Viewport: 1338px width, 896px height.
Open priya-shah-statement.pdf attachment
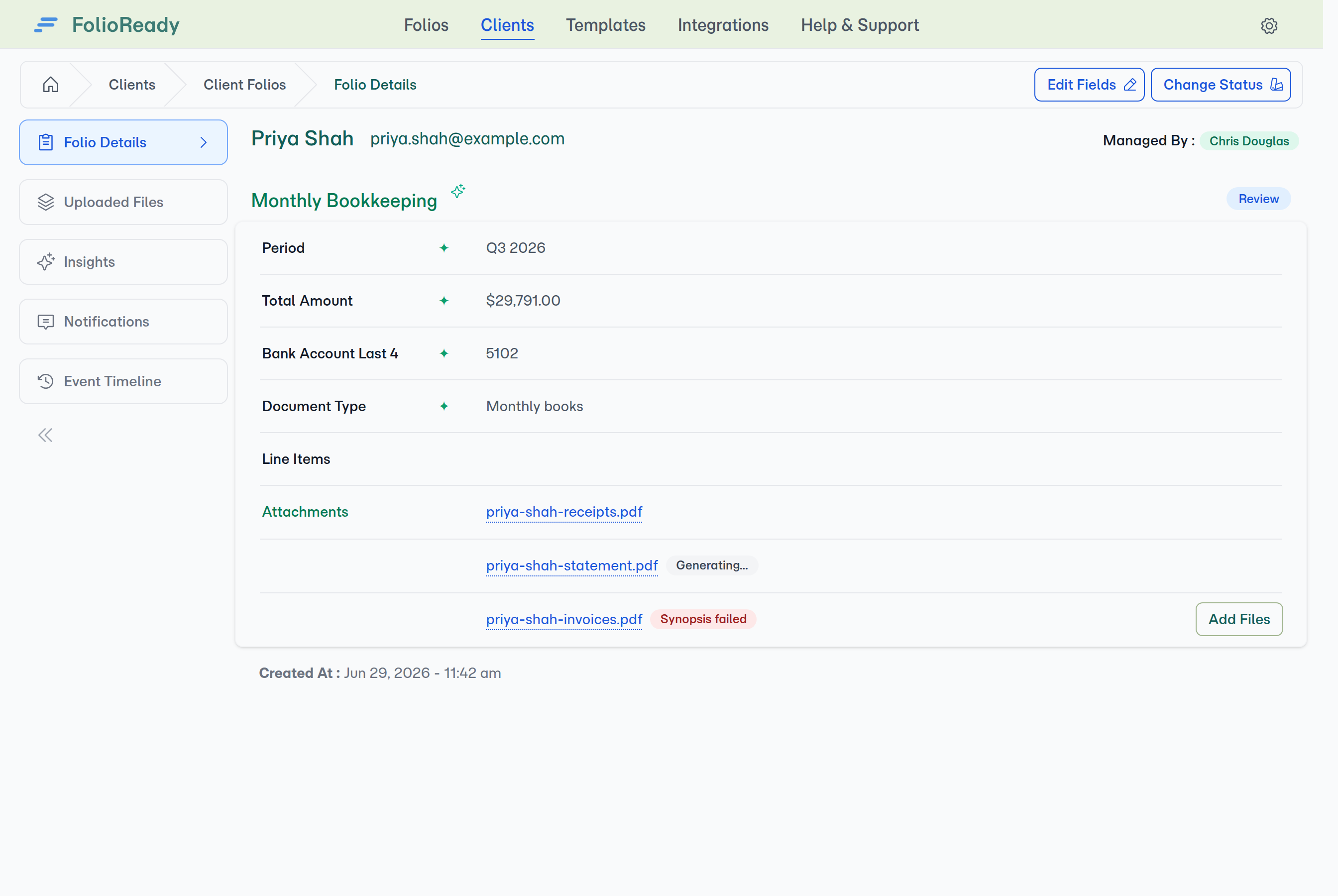[572, 565]
